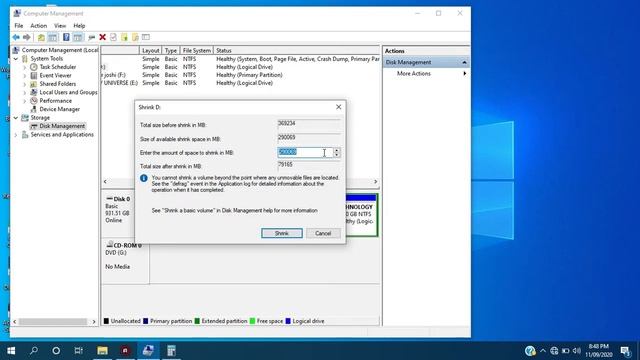This screenshot has height=360, width=640.
Task: Sort by the File System column header
Action: pos(197,51)
